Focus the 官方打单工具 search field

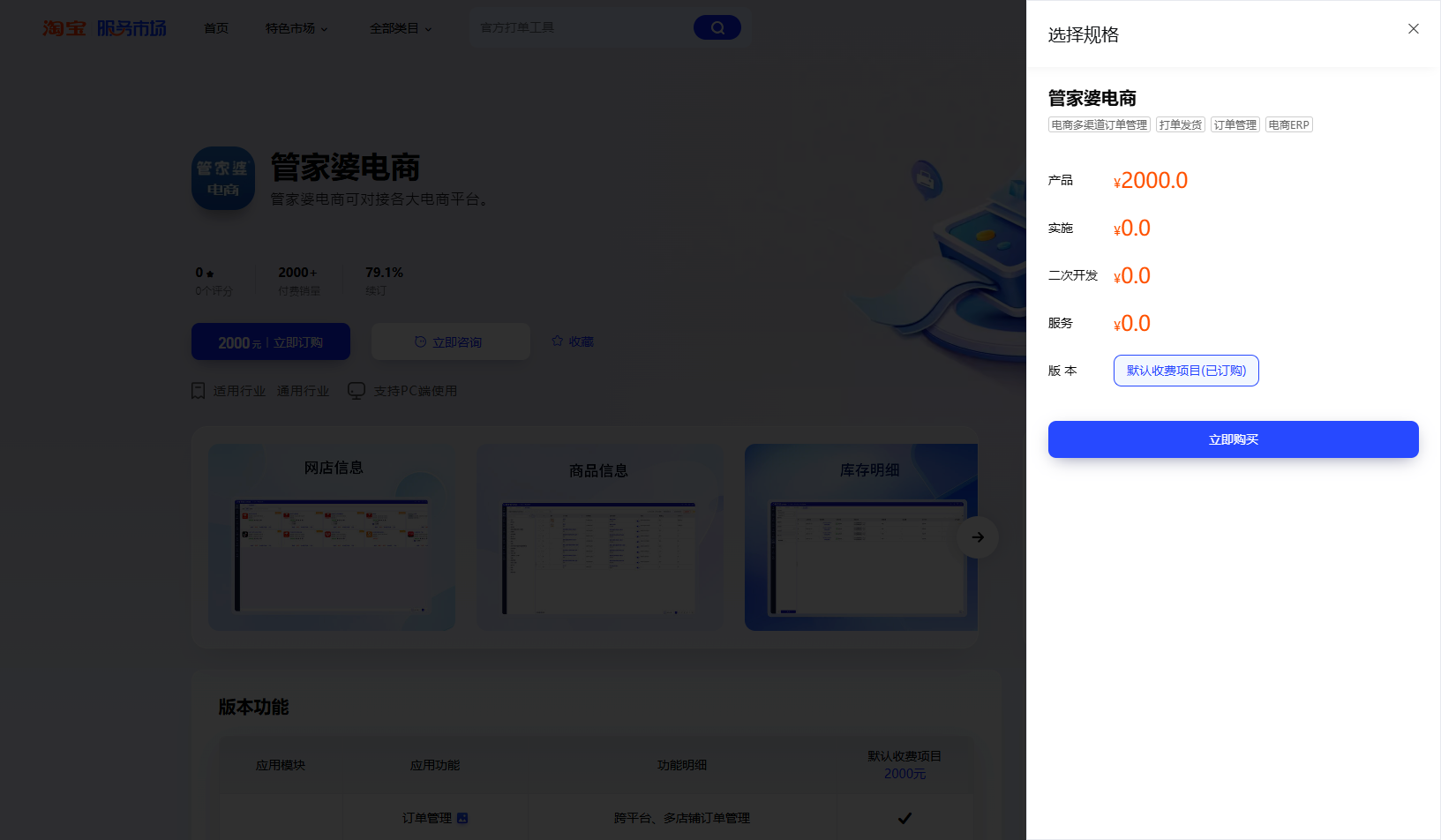(582, 28)
